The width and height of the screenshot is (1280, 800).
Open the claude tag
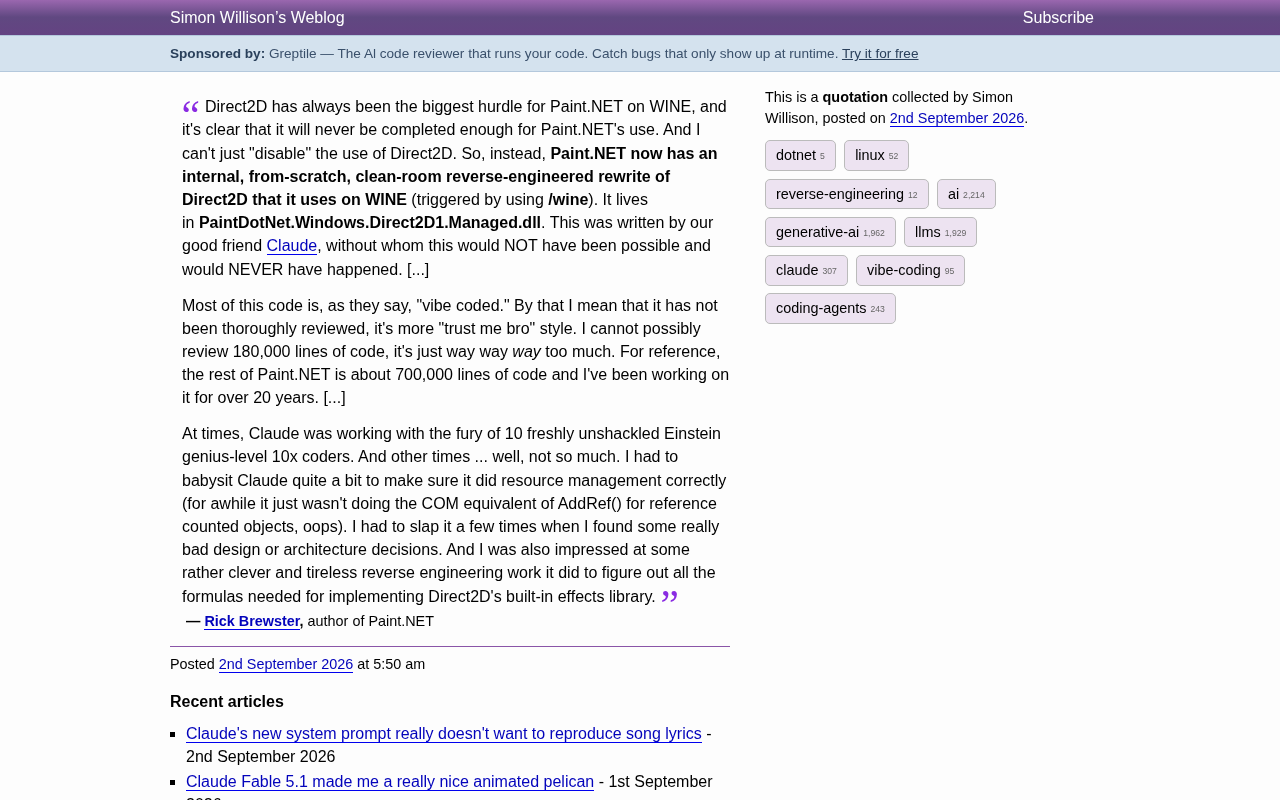click(x=806, y=270)
